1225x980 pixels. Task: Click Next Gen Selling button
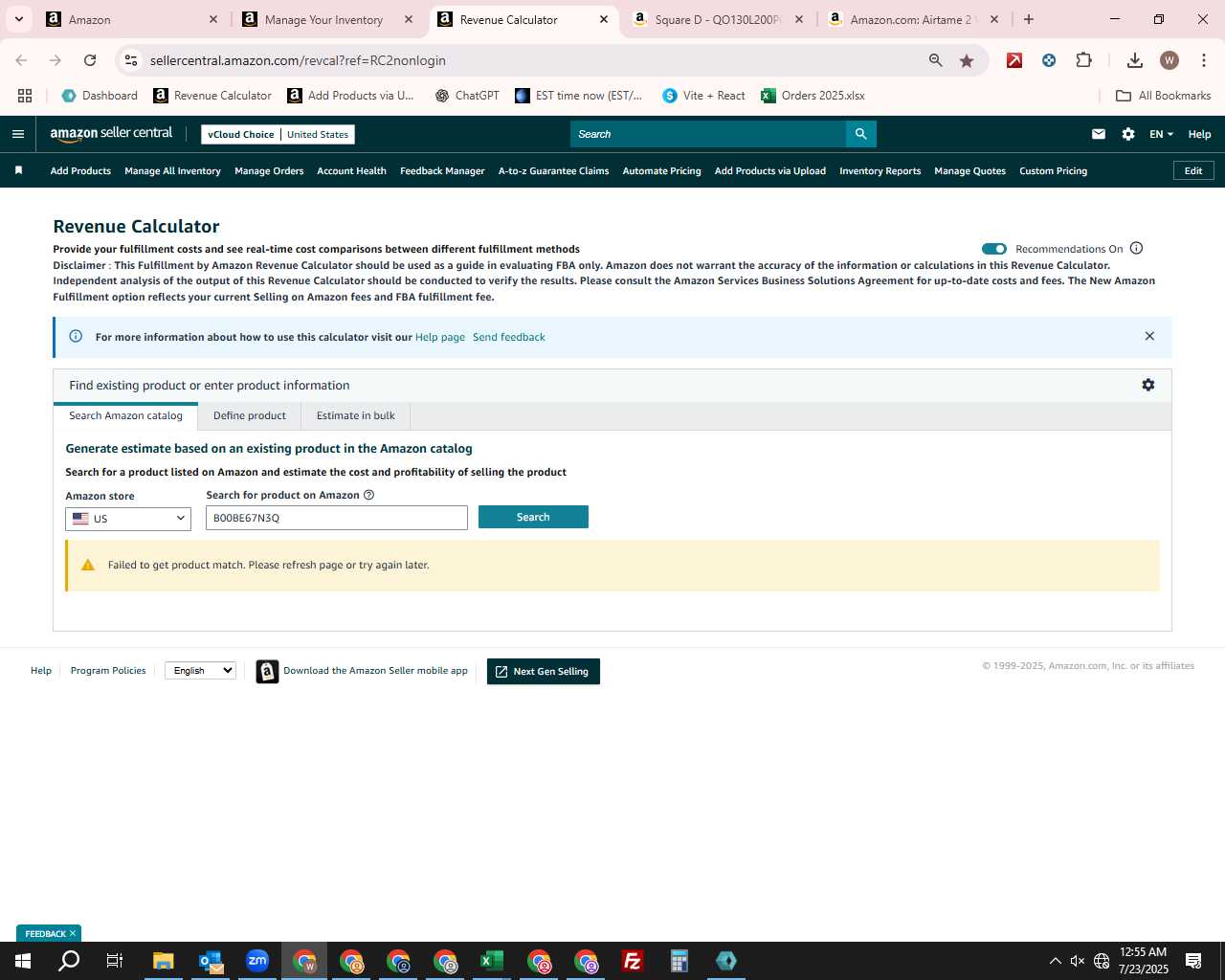544,672
